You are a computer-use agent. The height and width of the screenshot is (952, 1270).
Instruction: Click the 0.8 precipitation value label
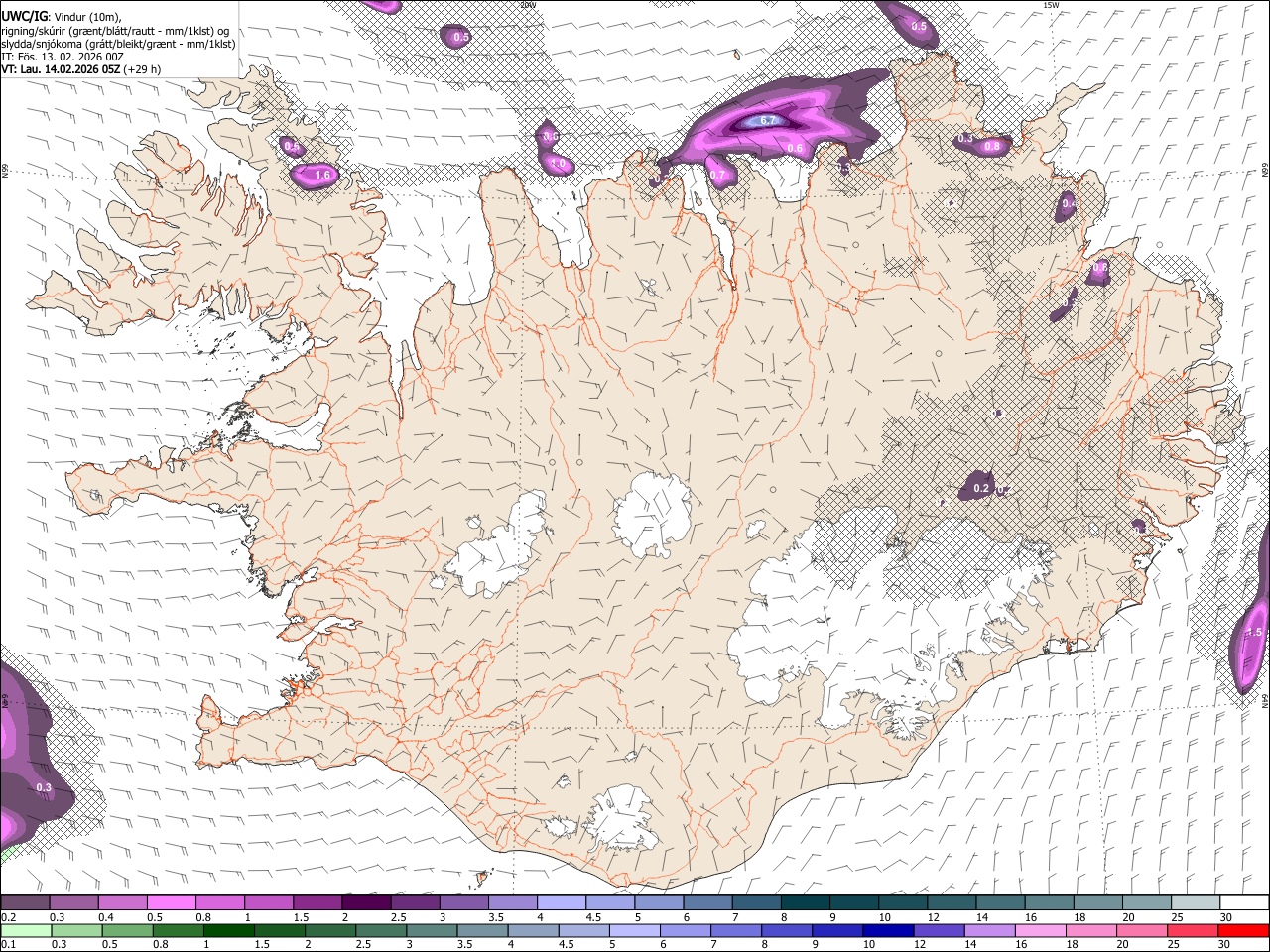click(992, 147)
